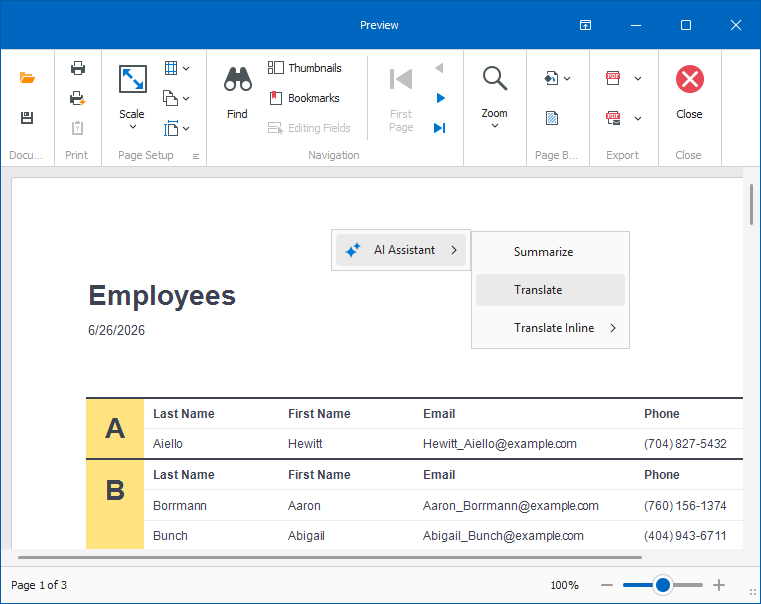Open a document with the folder icon

pyautogui.click(x=27, y=78)
